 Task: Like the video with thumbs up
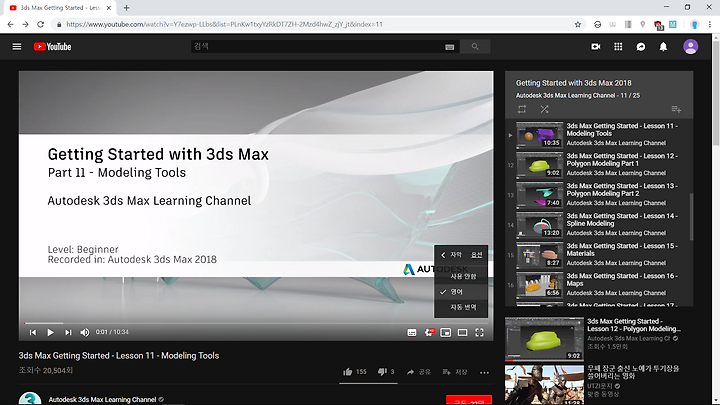click(354, 372)
